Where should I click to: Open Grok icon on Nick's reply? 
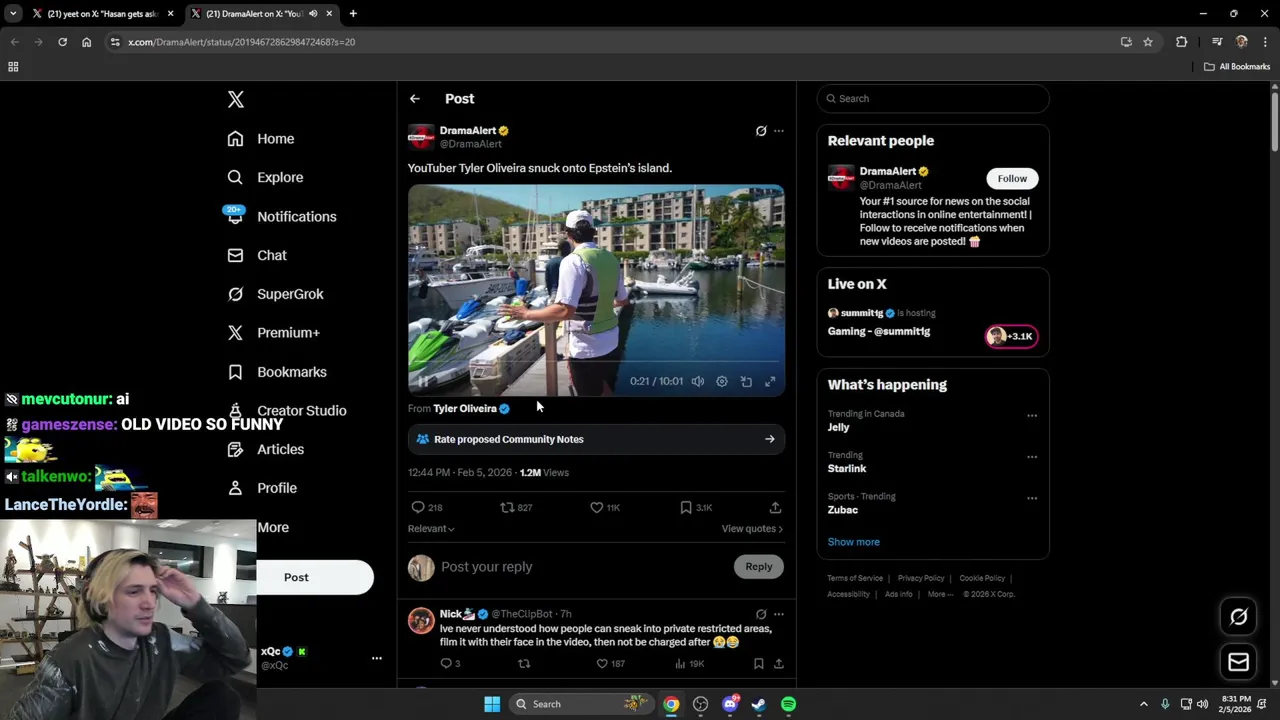click(761, 614)
